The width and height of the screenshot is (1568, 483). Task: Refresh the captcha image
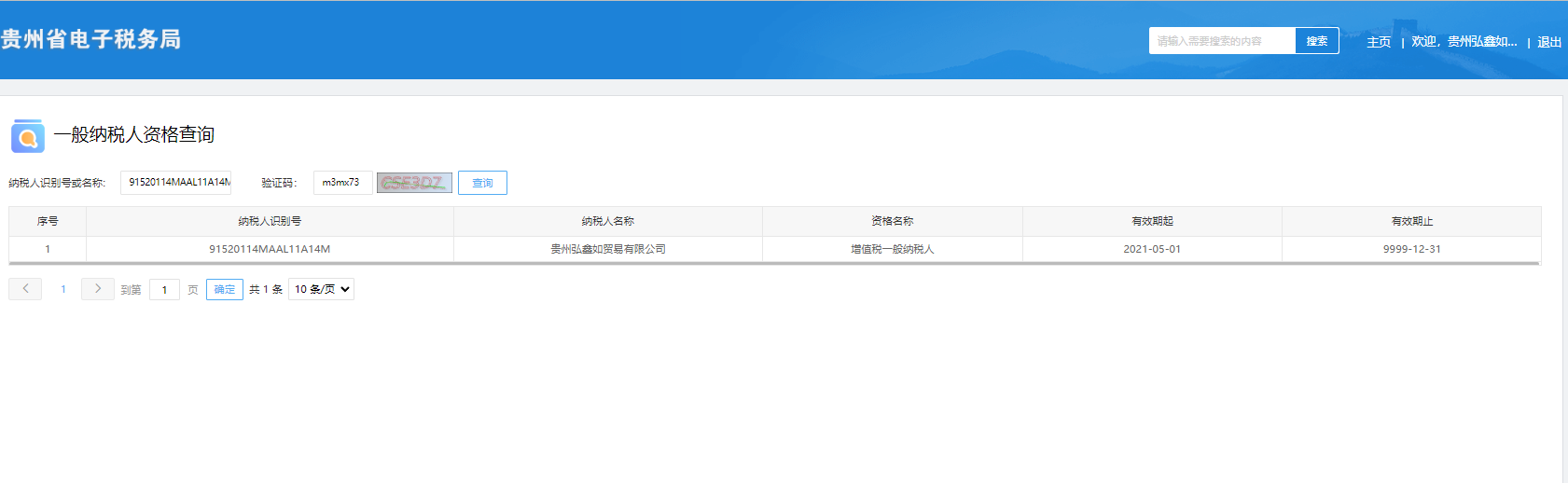(x=414, y=183)
